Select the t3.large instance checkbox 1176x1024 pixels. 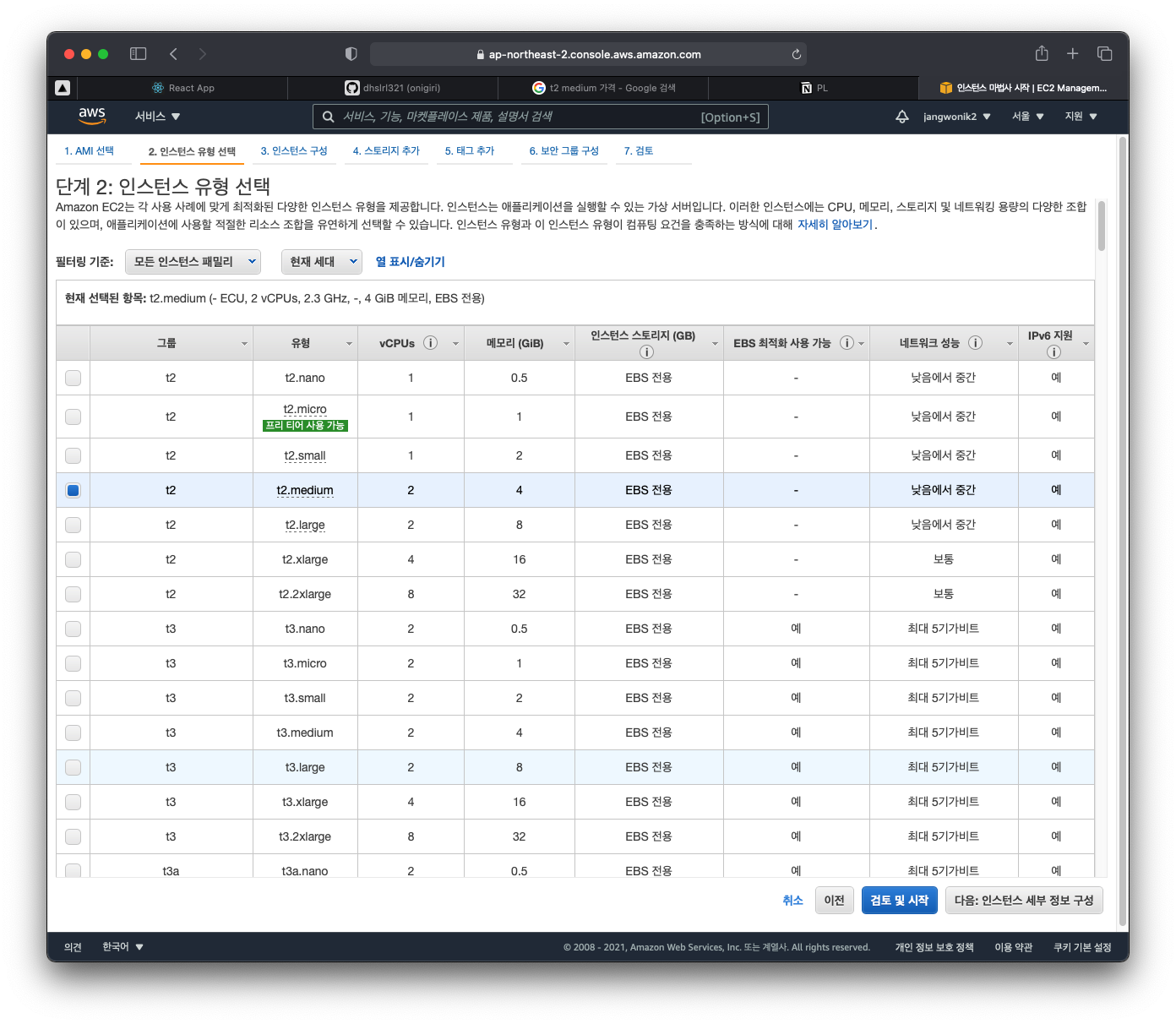[73, 767]
